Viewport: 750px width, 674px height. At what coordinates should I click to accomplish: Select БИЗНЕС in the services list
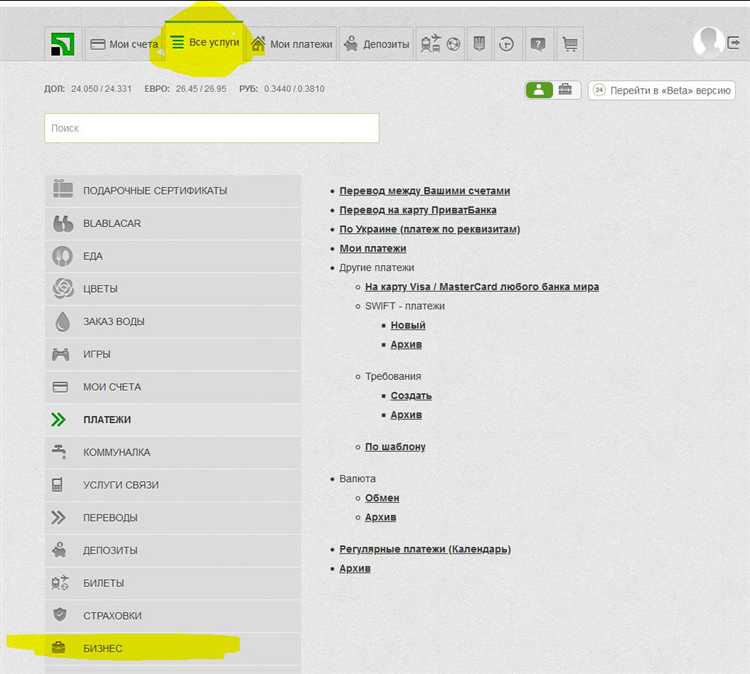173,648
